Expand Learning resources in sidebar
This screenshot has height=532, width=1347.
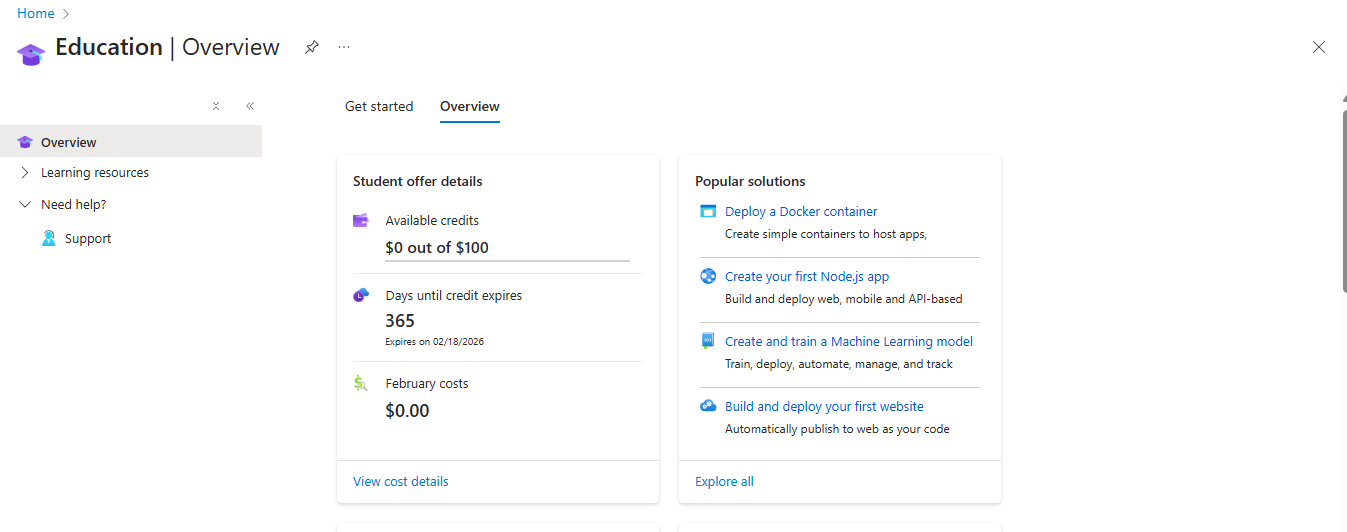coord(25,172)
